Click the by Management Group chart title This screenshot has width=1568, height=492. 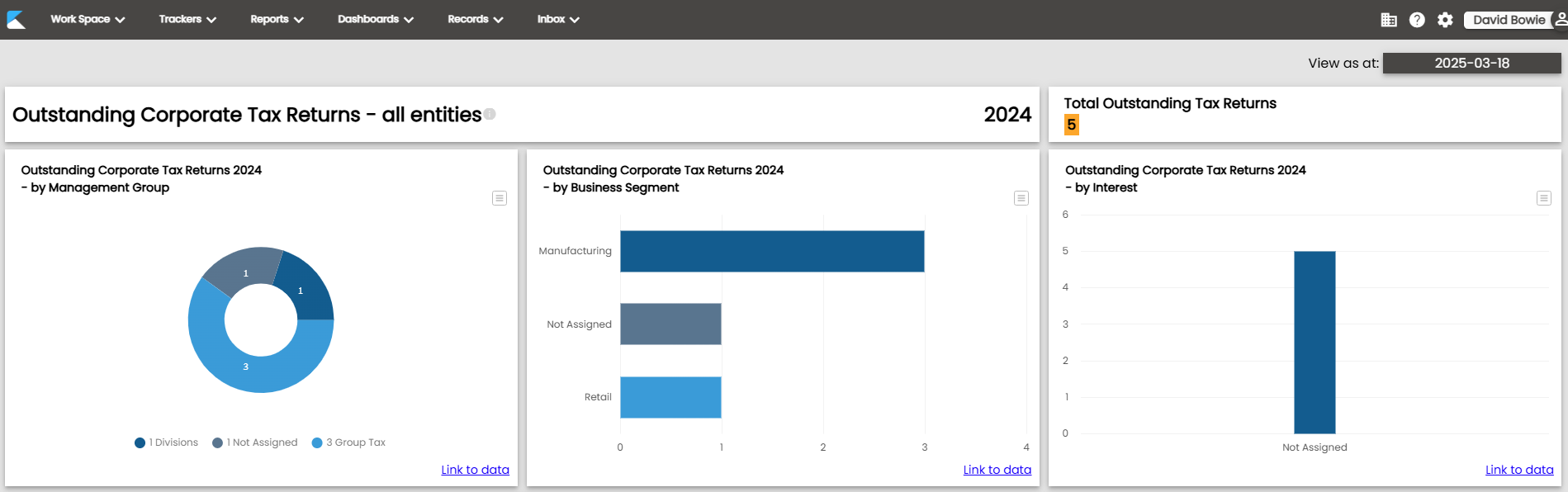(141, 178)
